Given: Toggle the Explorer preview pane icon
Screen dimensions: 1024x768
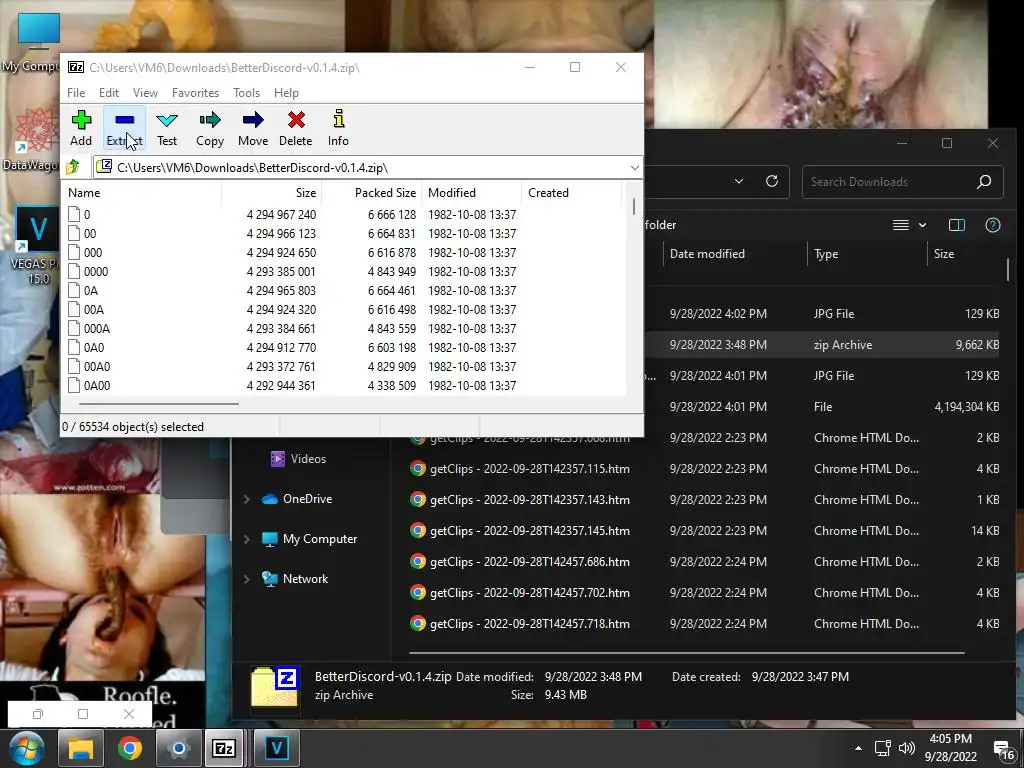Looking at the screenshot, I should pyautogui.click(x=957, y=225).
